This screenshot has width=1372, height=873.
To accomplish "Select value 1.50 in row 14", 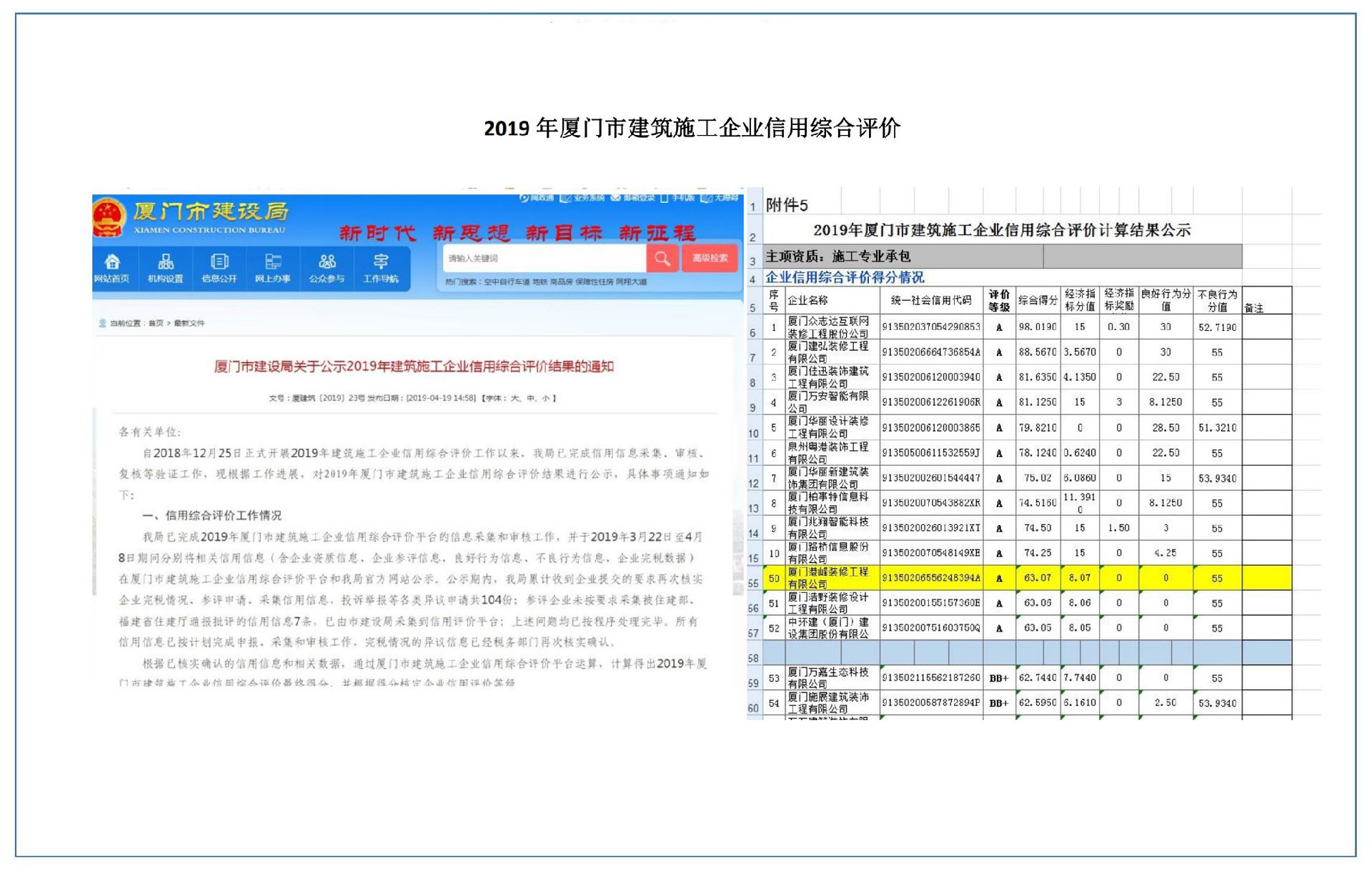I will [x=1119, y=528].
